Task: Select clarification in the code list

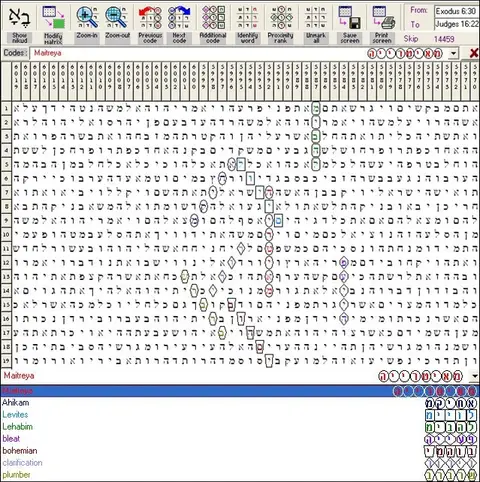Action: [22, 463]
